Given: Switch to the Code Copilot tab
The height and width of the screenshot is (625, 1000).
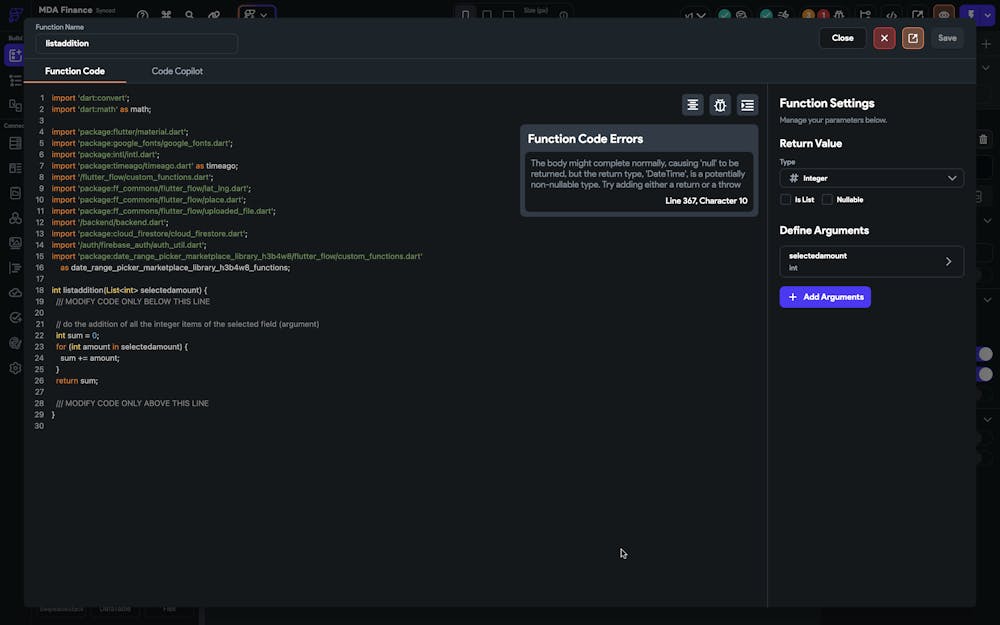Looking at the screenshot, I should [x=177, y=71].
